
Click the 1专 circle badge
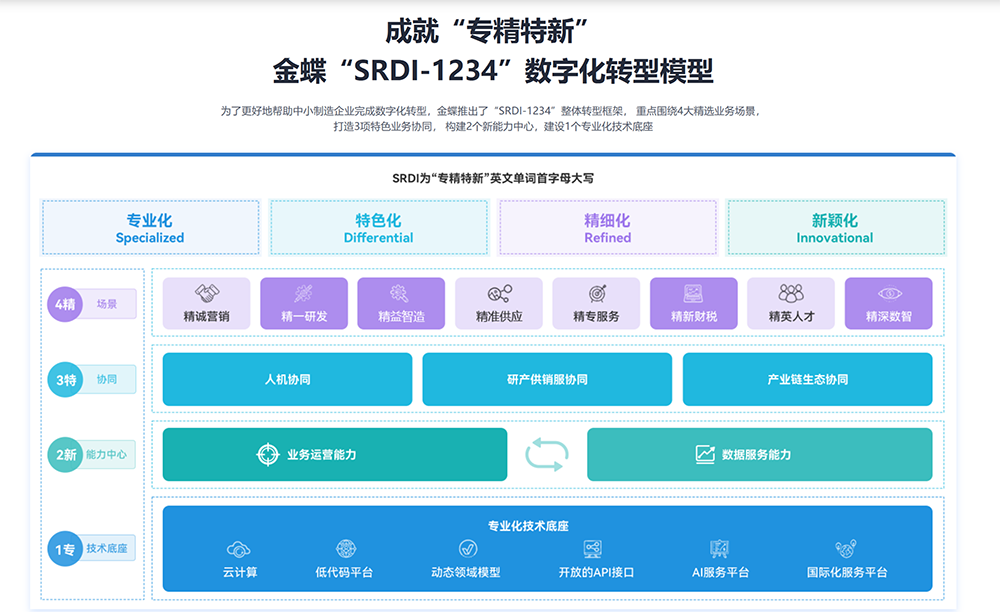(x=65, y=549)
